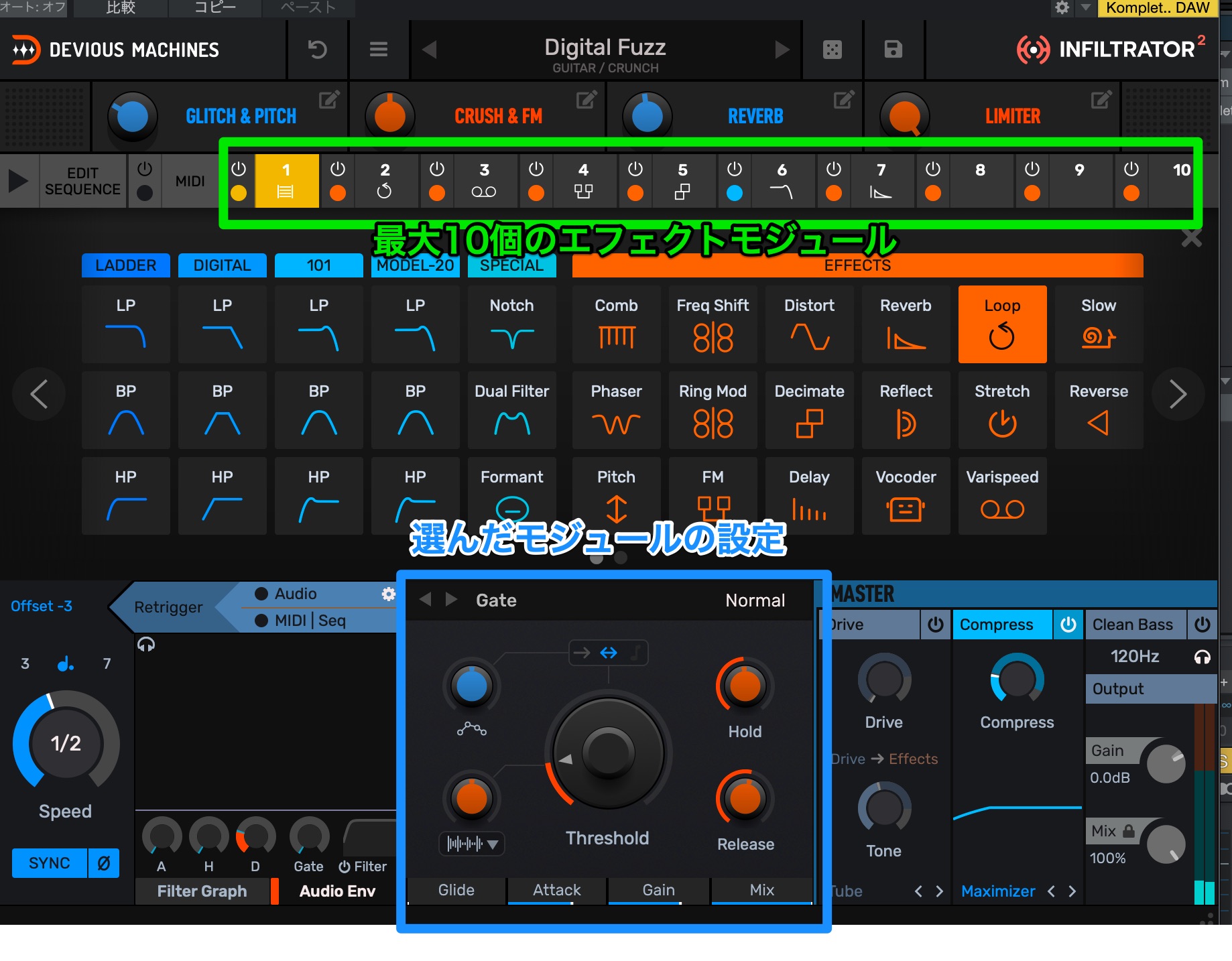Screen dimensions: 1232x961
Task: Disable module slot 6 power button
Action: coord(735,169)
